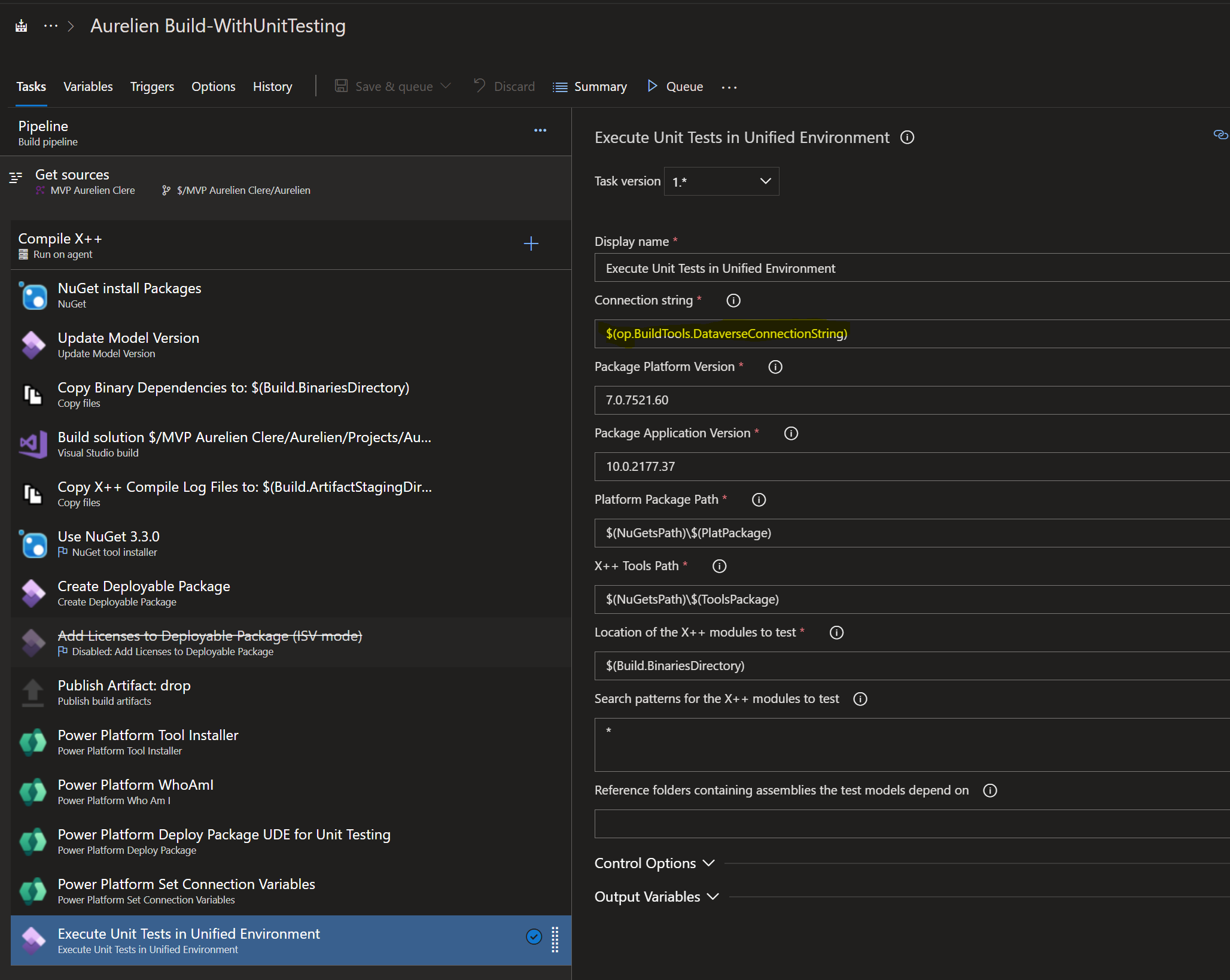The height and width of the screenshot is (980, 1230).
Task: Open the Task version dropdown
Action: pyautogui.click(x=721, y=181)
